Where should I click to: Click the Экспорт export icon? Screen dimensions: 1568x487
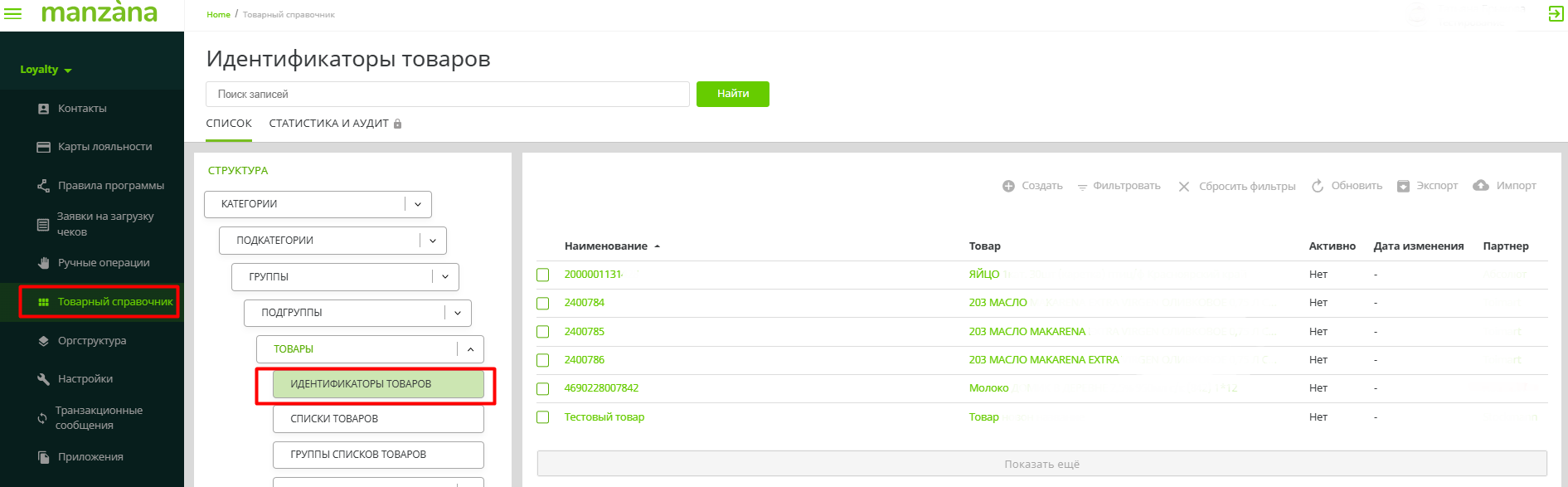1403,186
